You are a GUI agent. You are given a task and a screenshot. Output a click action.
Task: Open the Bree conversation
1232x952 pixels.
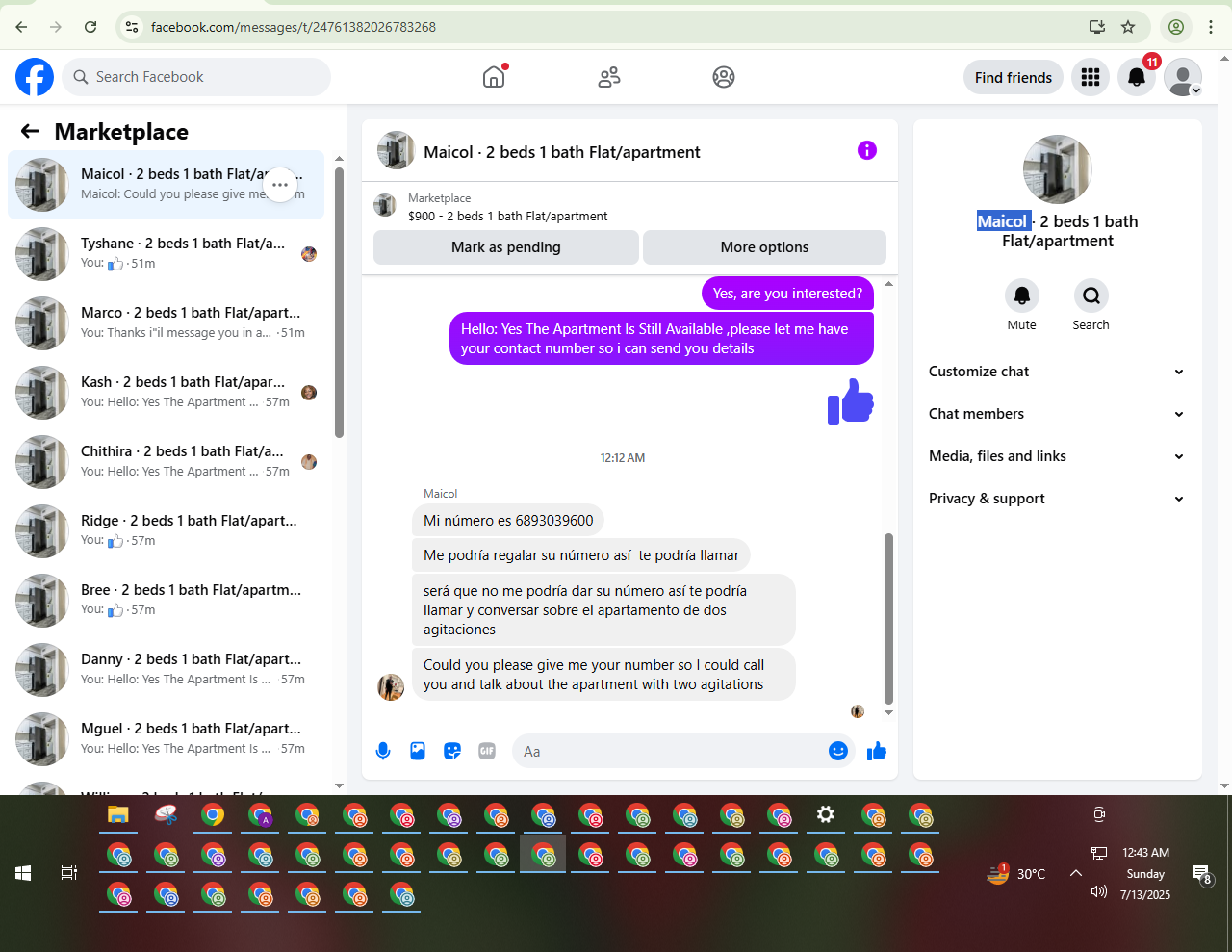(166, 601)
